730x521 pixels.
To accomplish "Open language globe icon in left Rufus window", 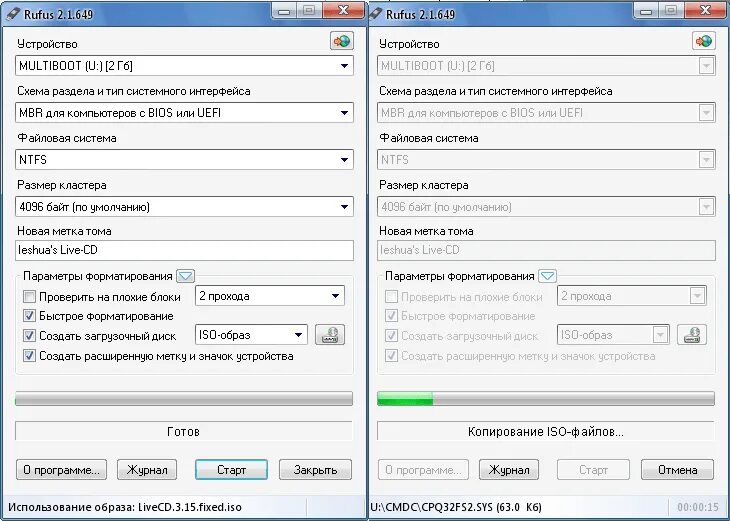I will point(341,41).
